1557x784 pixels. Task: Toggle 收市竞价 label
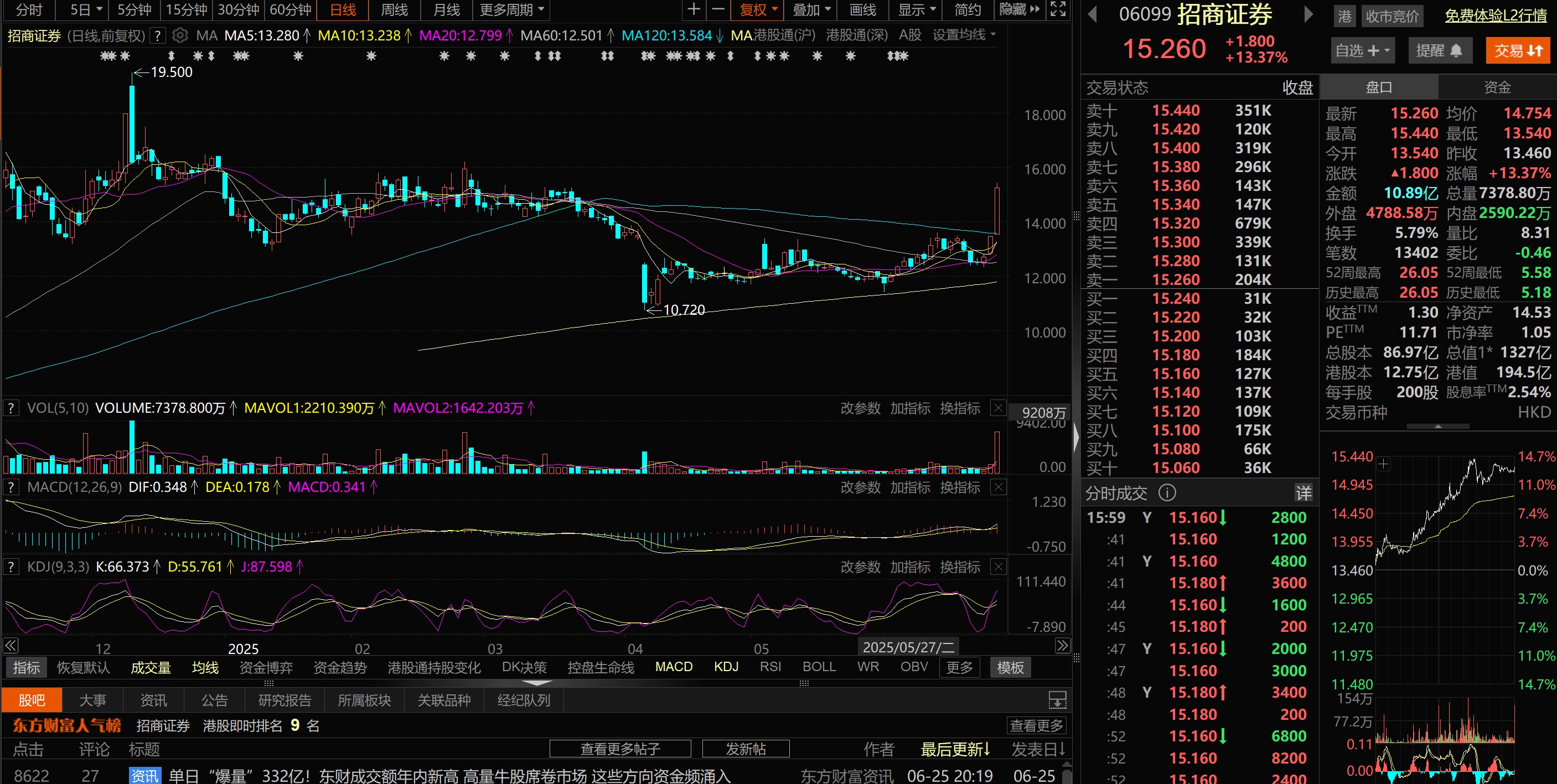(x=1392, y=16)
